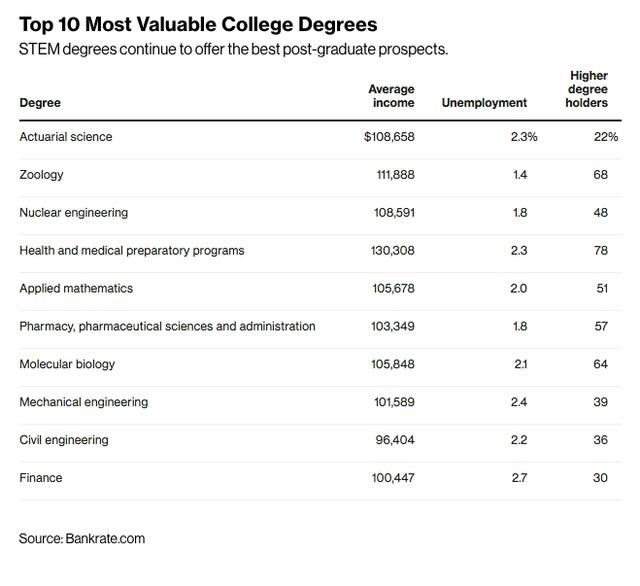Image resolution: width=640 pixels, height=586 pixels.
Task: Click the Source: Bankrate.com credit
Action: tap(82, 539)
